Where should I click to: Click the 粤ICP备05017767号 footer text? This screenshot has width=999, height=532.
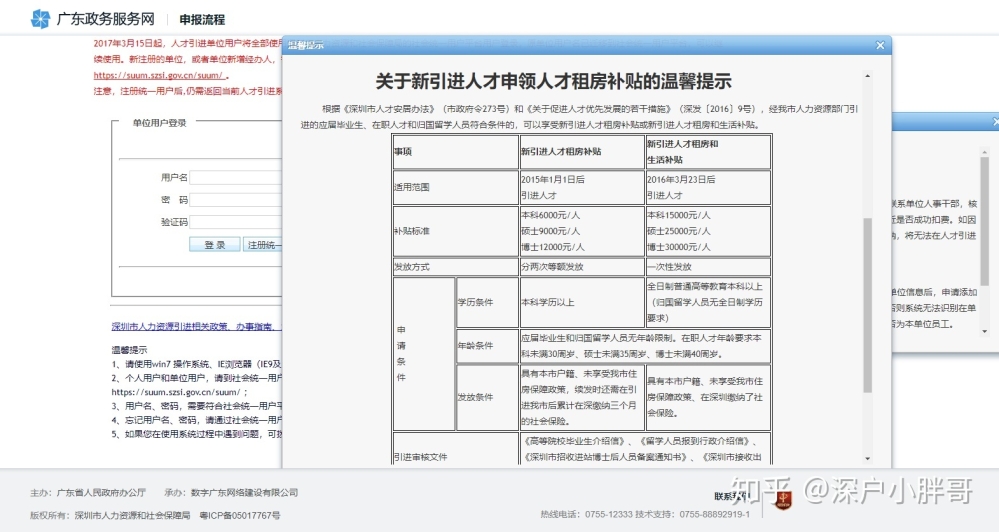(x=240, y=515)
